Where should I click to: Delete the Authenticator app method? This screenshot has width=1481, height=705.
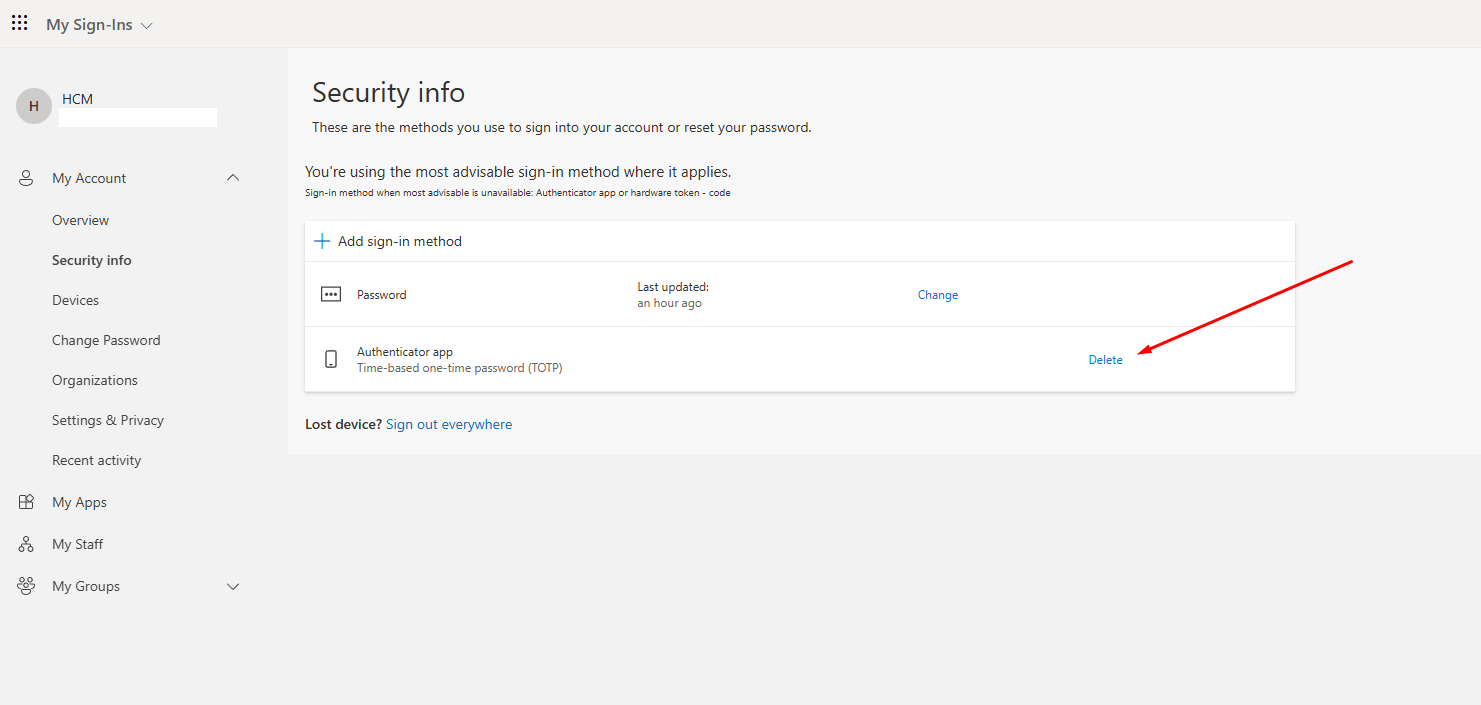(x=1105, y=360)
